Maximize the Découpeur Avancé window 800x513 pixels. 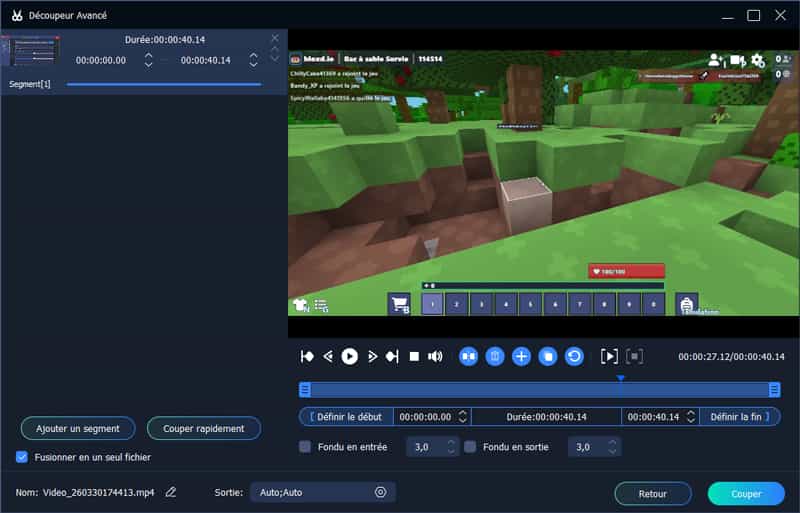(754, 15)
